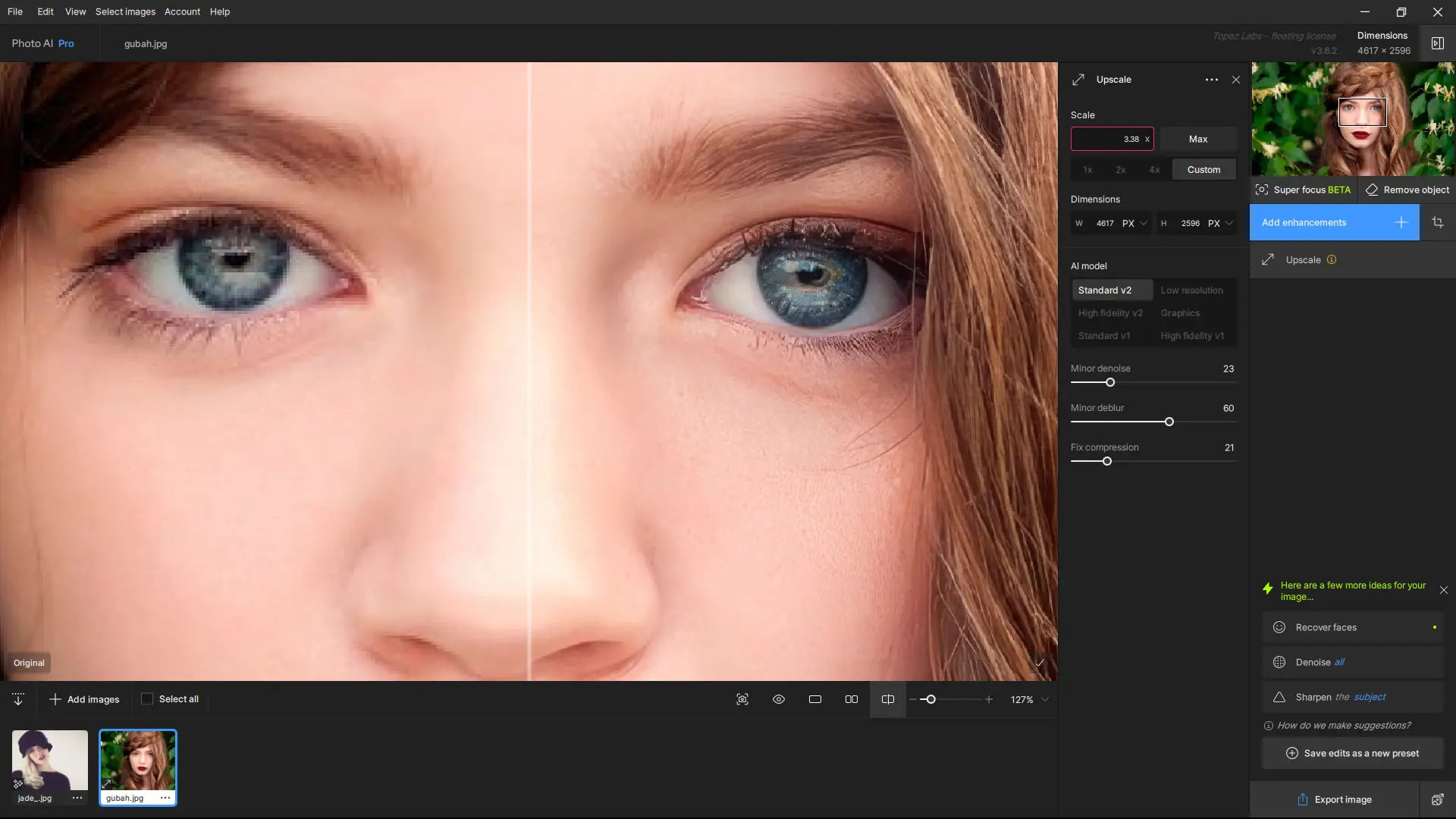Click the split view comparison icon

click(x=887, y=699)
